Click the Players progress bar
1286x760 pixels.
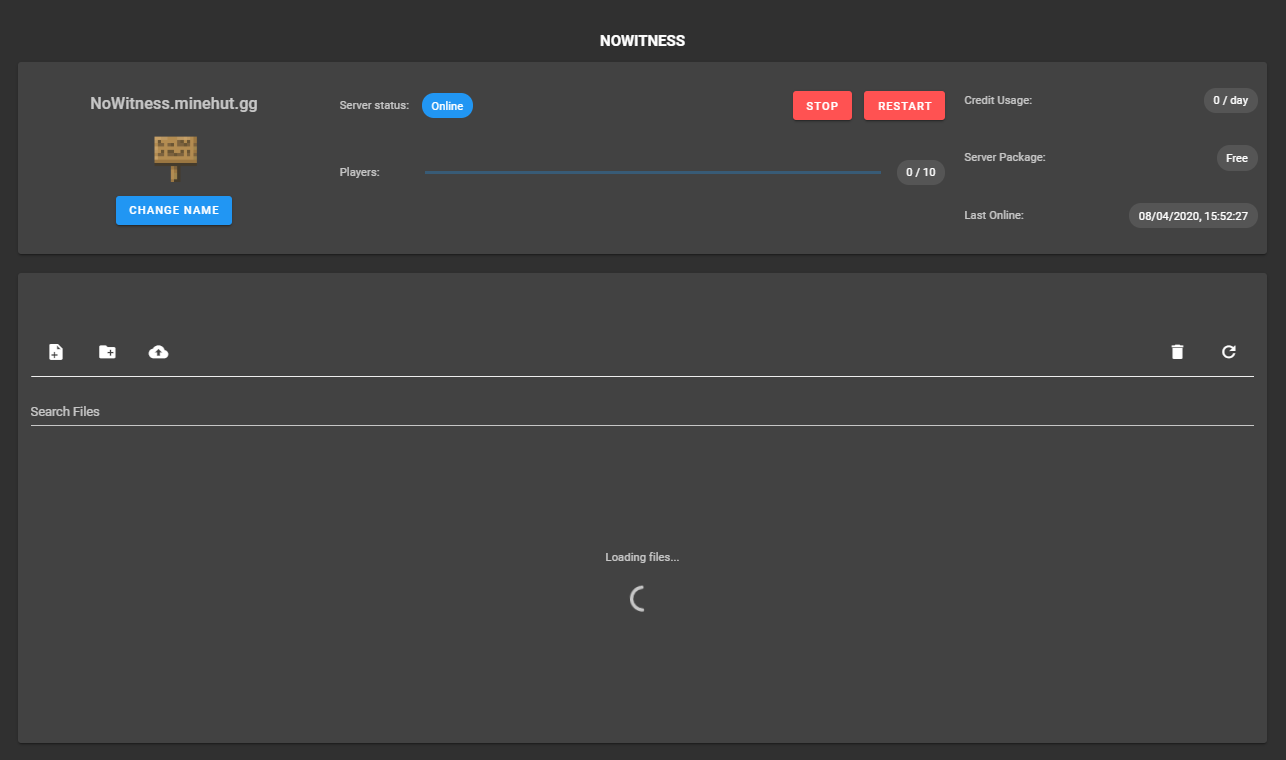[653, 172]
